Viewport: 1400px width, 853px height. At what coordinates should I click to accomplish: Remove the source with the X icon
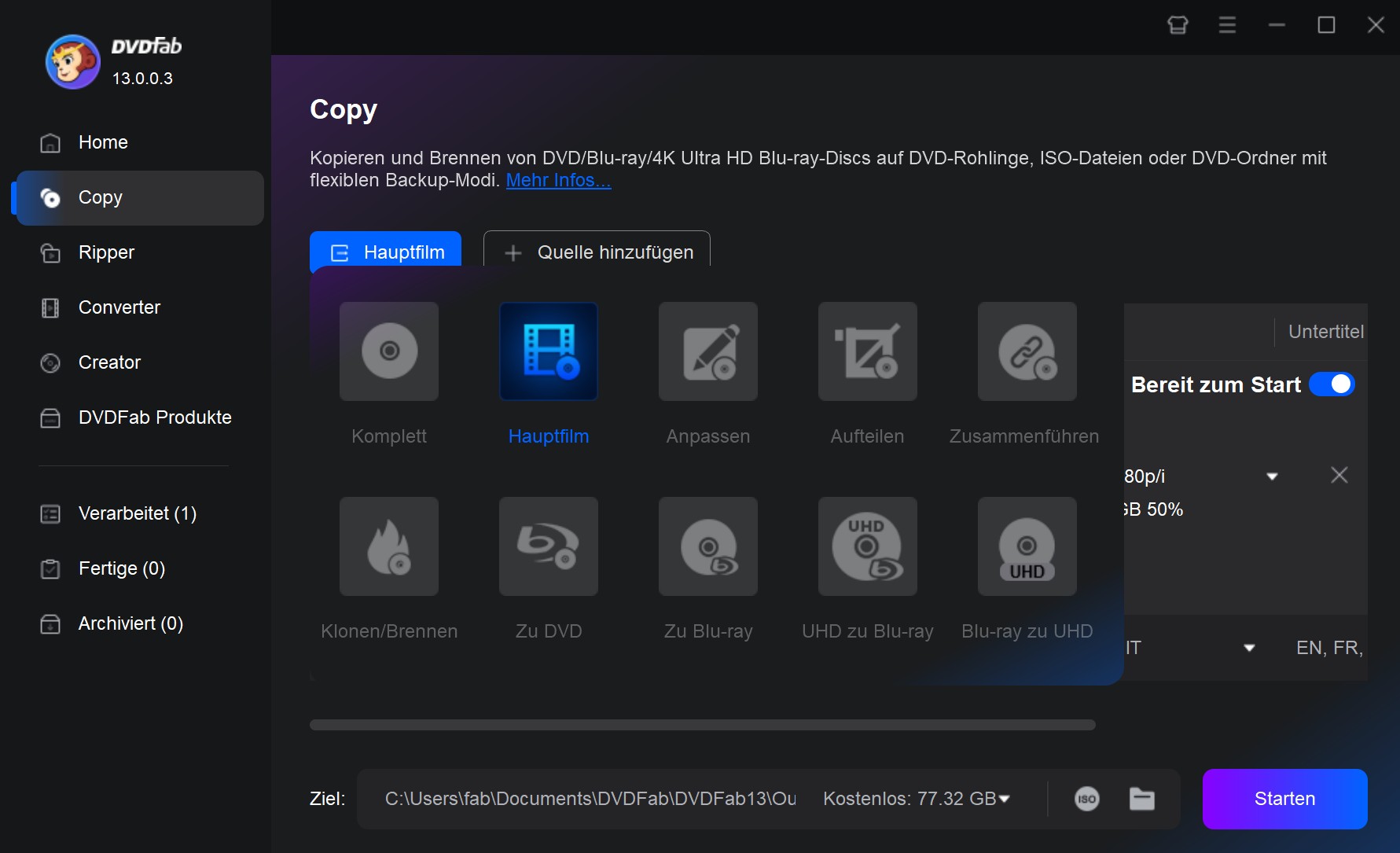[1339, 475]
